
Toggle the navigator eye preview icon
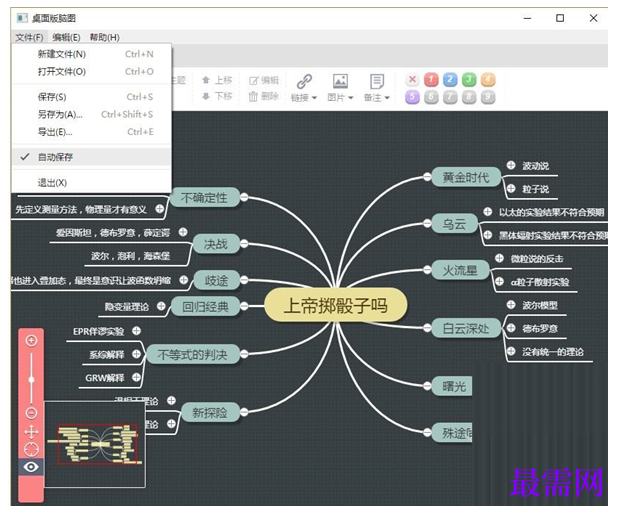[x=31, y=467]
